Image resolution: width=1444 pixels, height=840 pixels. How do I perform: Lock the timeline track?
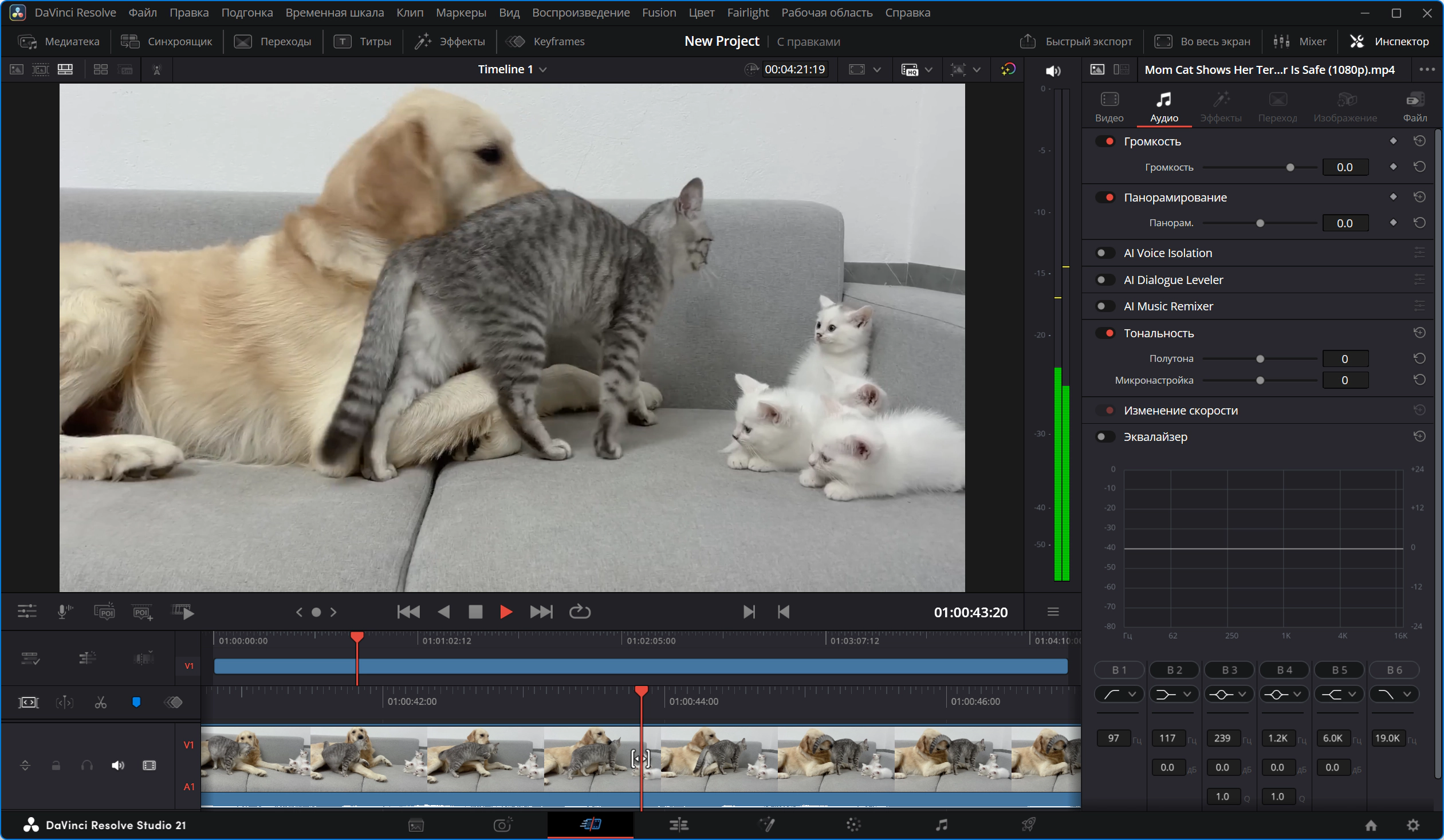[x=56, y=766]
